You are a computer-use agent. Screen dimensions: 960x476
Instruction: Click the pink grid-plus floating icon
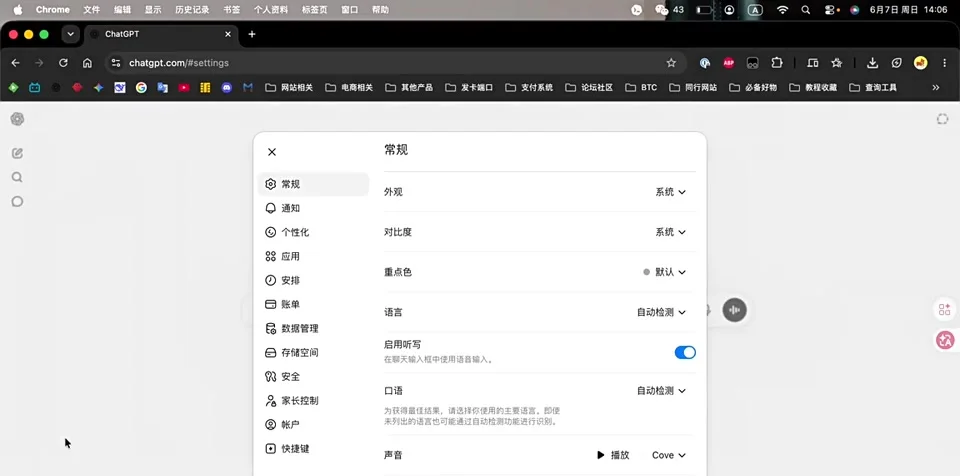point(945,309)
